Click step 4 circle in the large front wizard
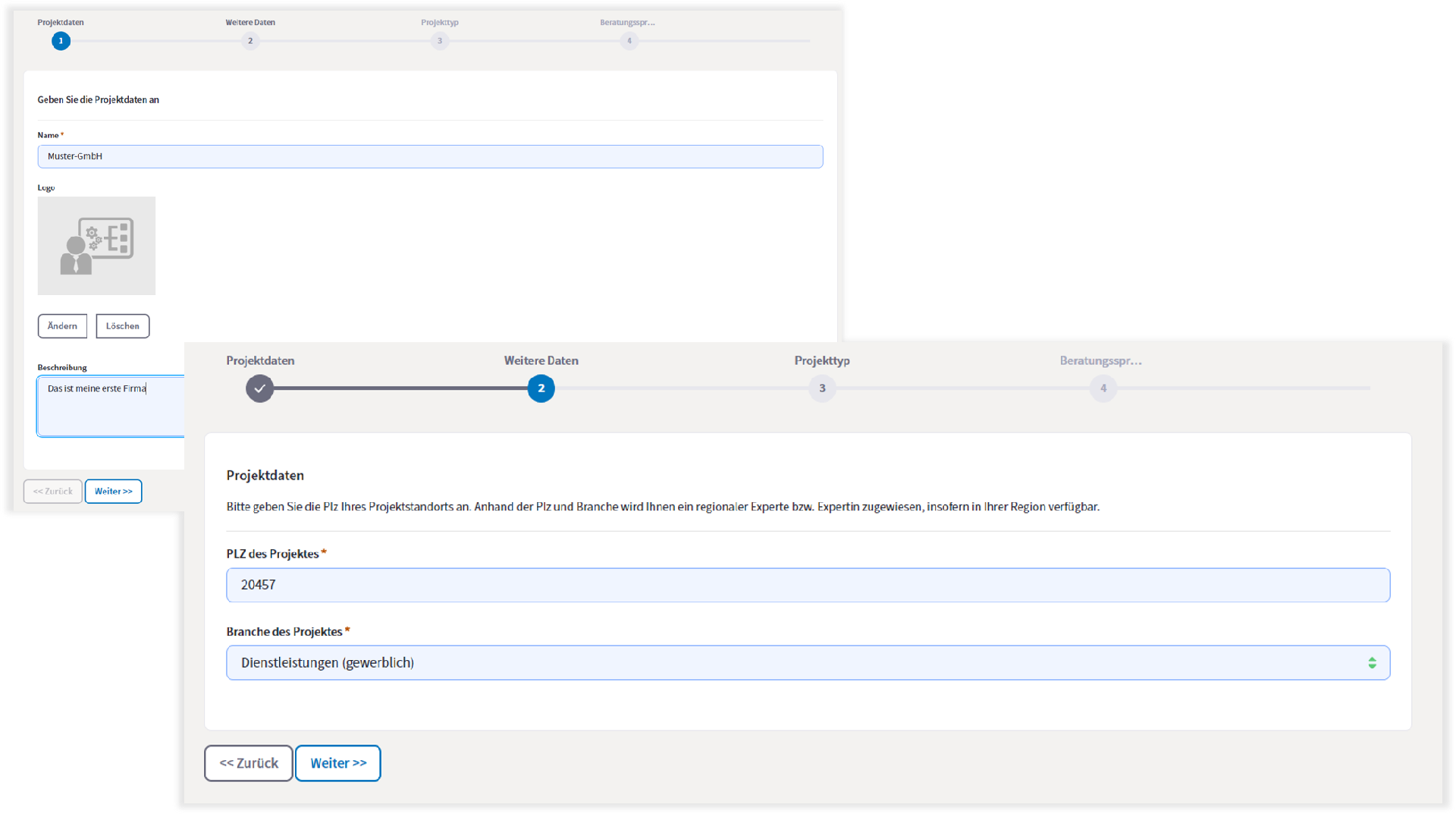 1103,388
